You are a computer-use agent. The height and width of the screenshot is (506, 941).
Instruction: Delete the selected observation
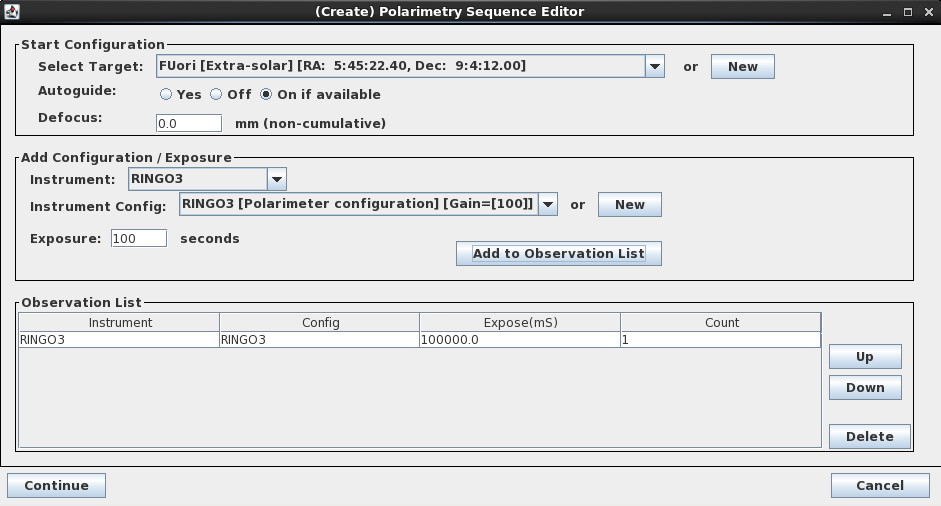tap(870, 436)
